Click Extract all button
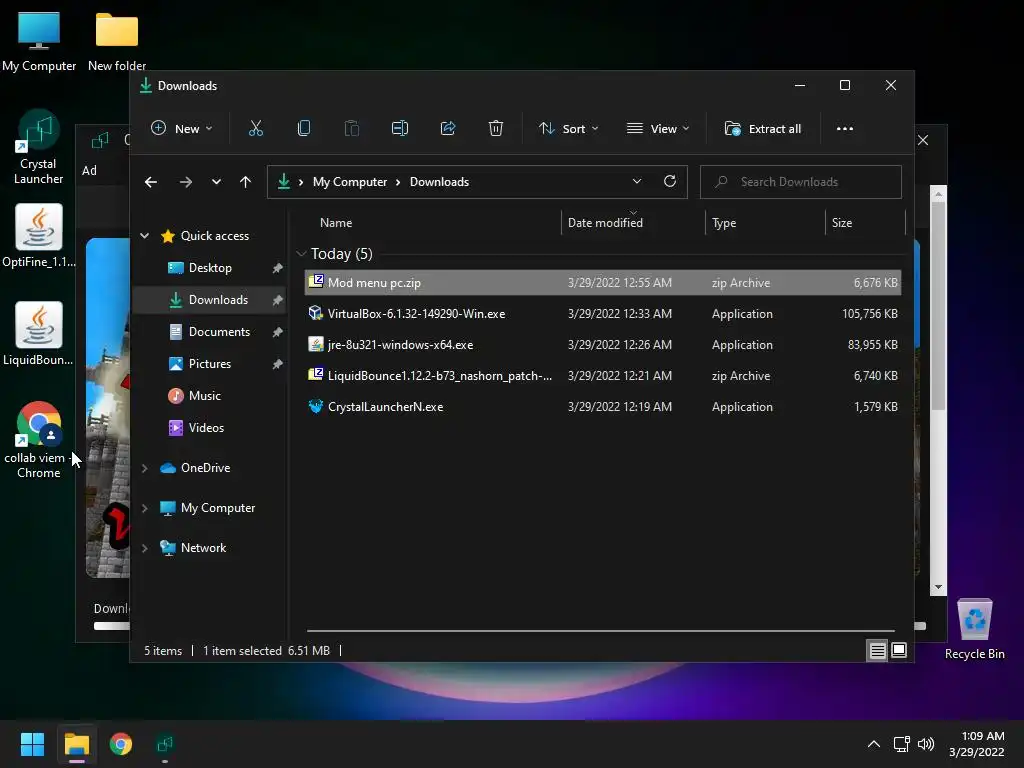This screenshot has height=768, width=1024. tap(763, 129)
